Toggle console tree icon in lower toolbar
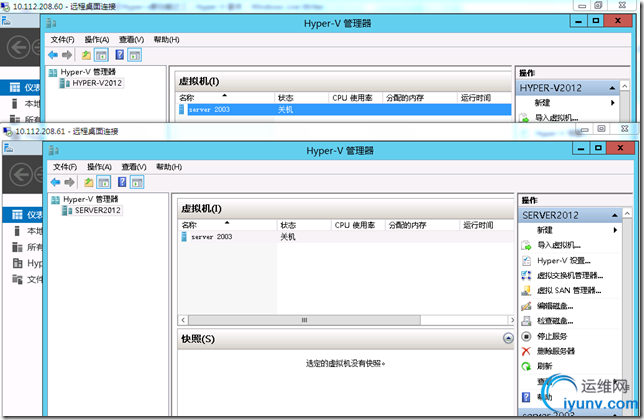Screen dimensions: 644x420 pos(104,182)
